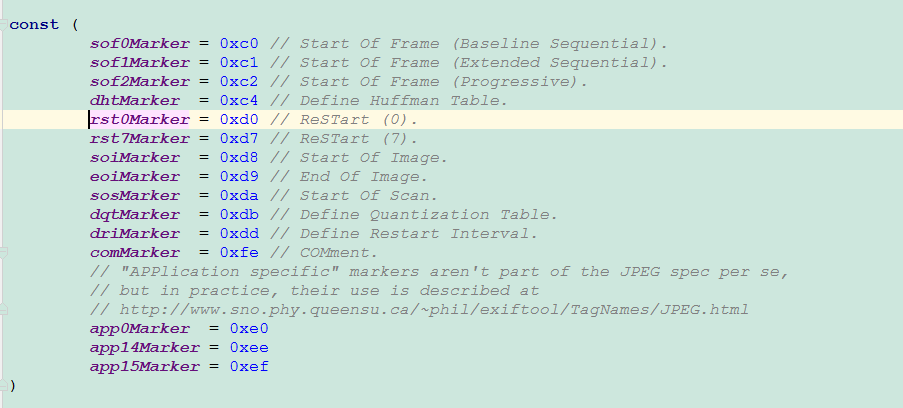Select the sof2Marker identifier
Viewport: 903px width, 408px height.
139,81
